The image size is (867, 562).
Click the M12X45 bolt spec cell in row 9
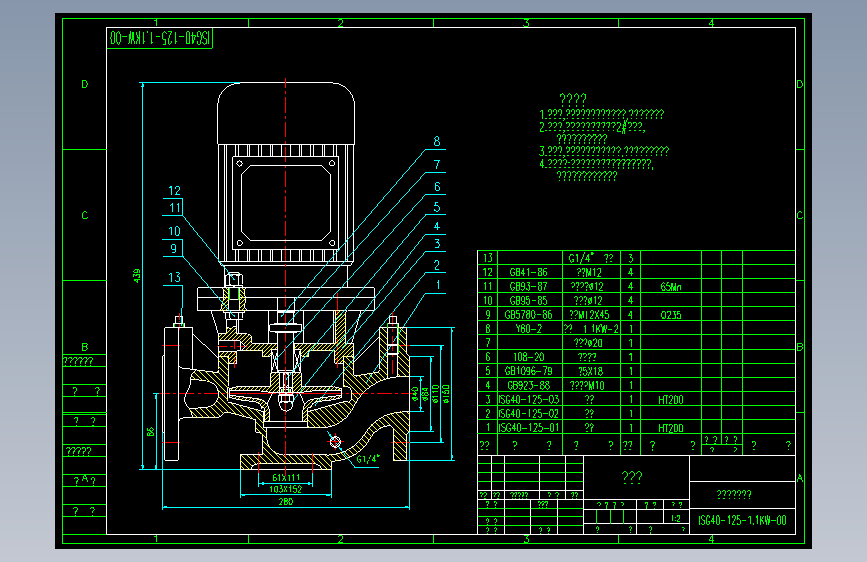tap(589, 315)
